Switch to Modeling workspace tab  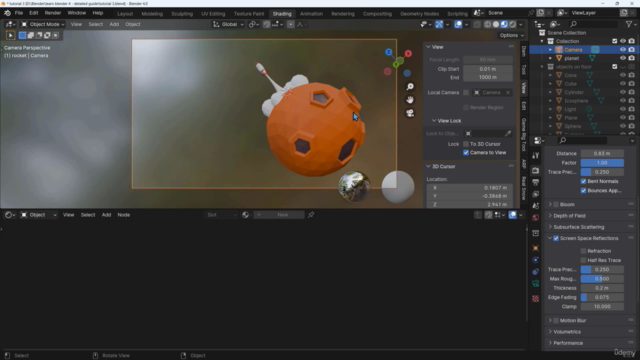tap(152, 14)
